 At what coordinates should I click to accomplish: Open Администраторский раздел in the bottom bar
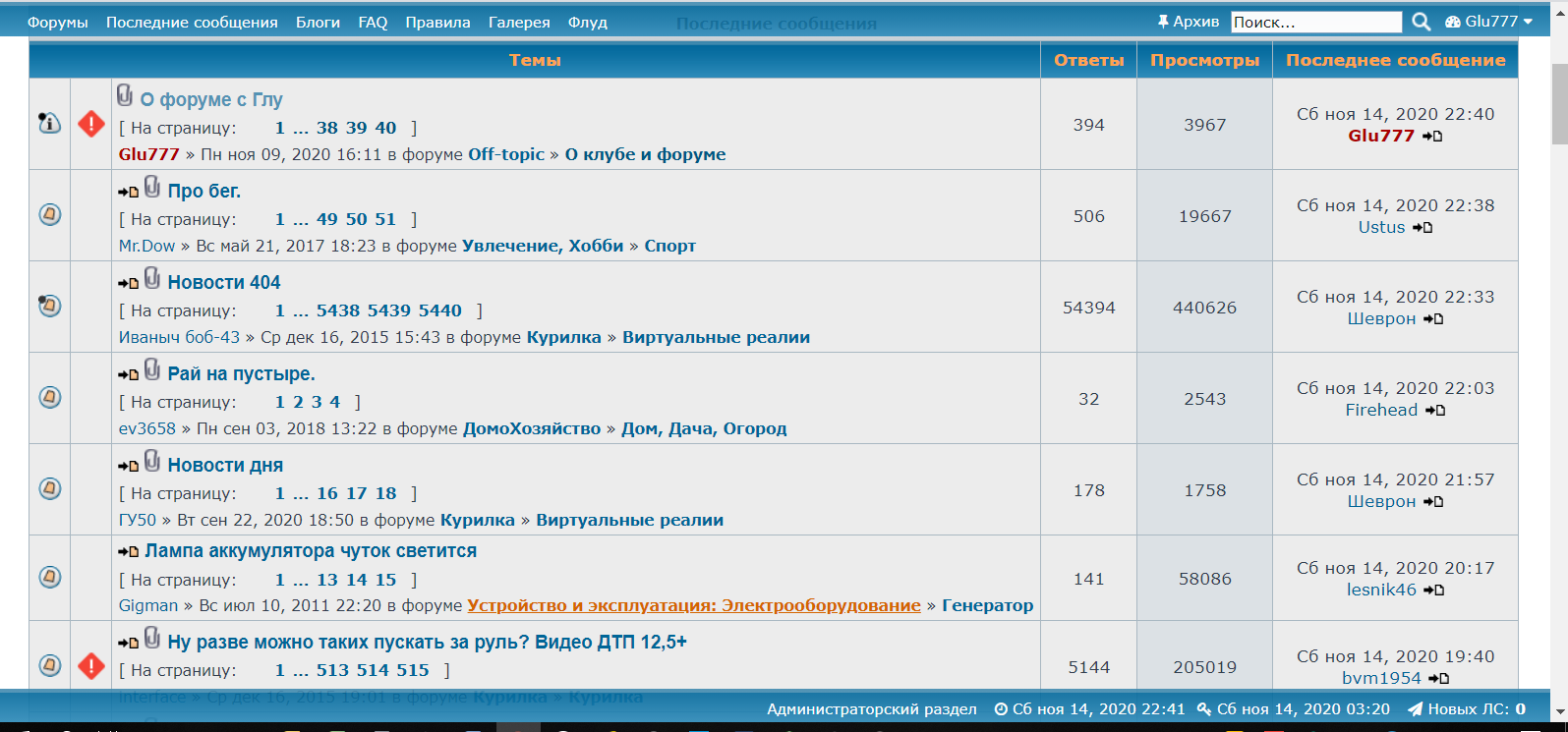(x=872, y=708)
